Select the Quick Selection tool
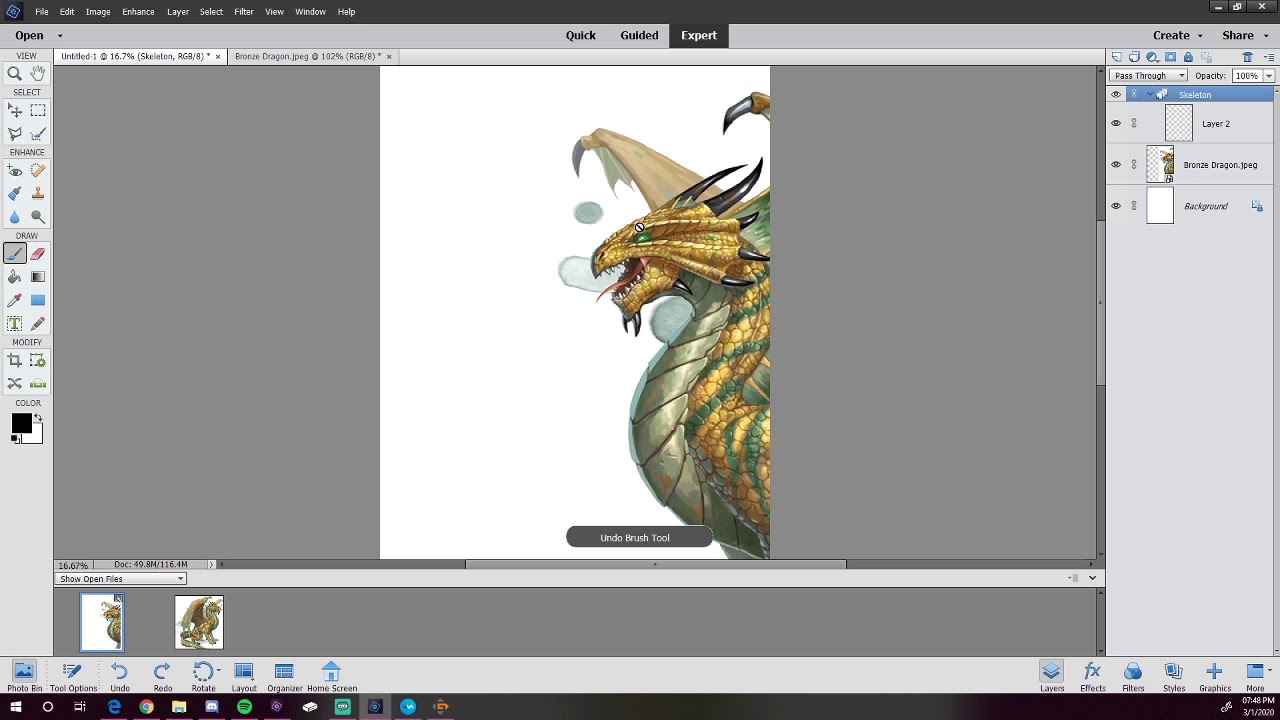Screen dimensions: 1280x720 pos(38,134)
